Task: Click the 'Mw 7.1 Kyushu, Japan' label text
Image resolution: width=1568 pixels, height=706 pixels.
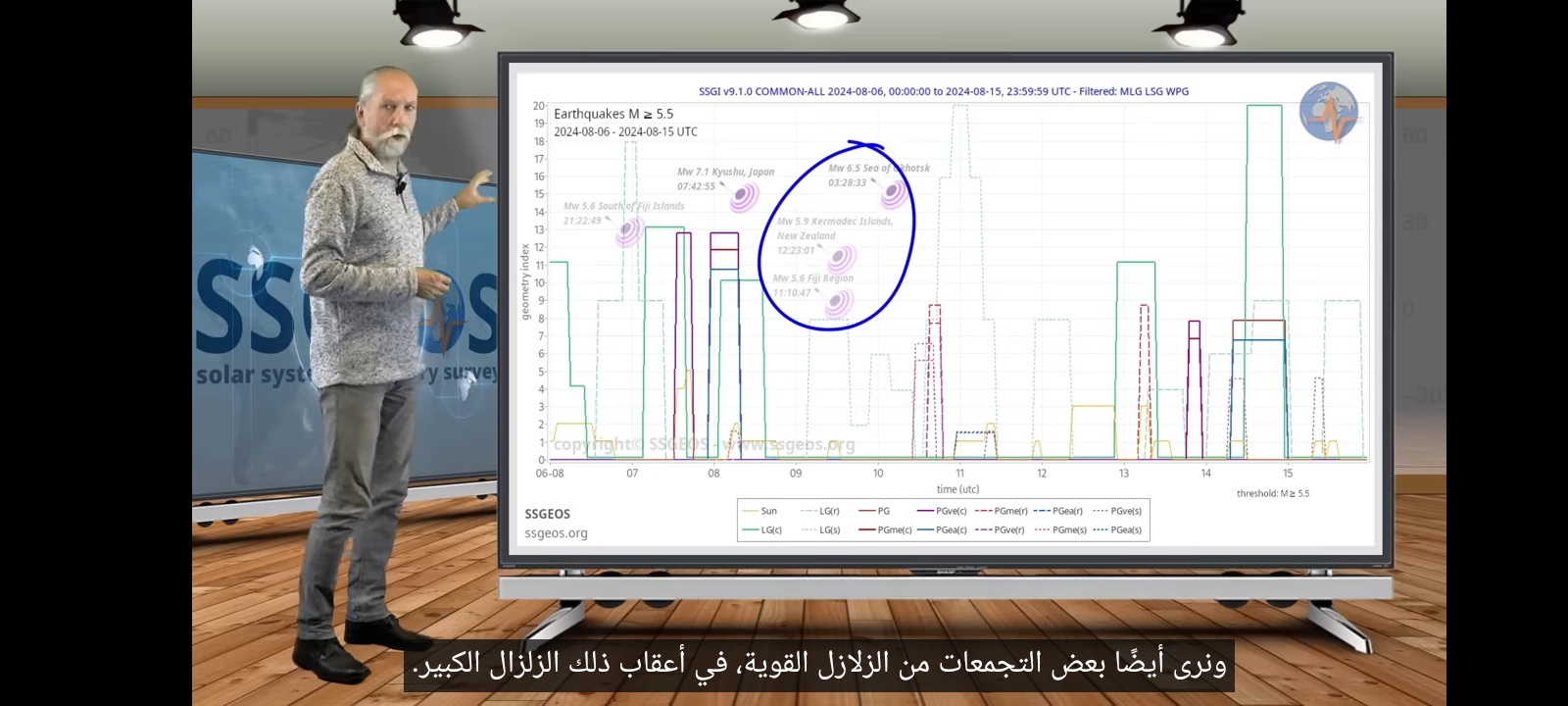Action: point(725,172)
